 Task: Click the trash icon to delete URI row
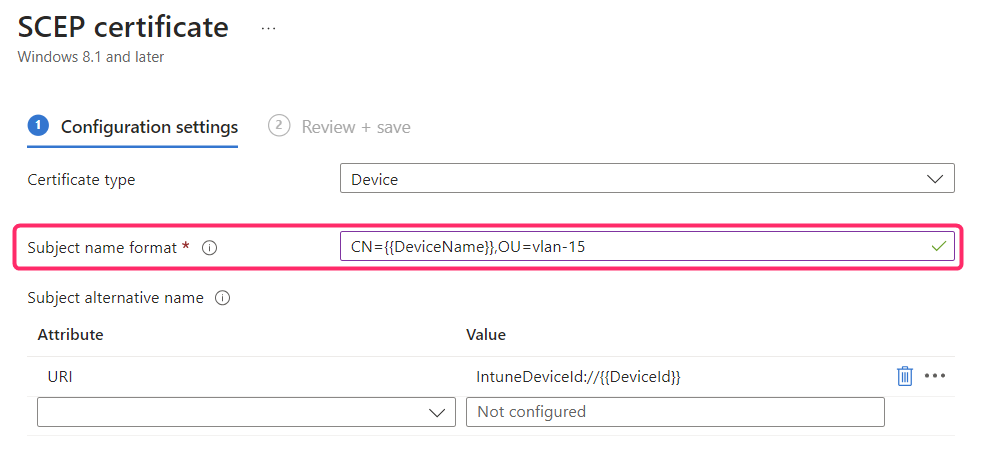click(904, 376)
